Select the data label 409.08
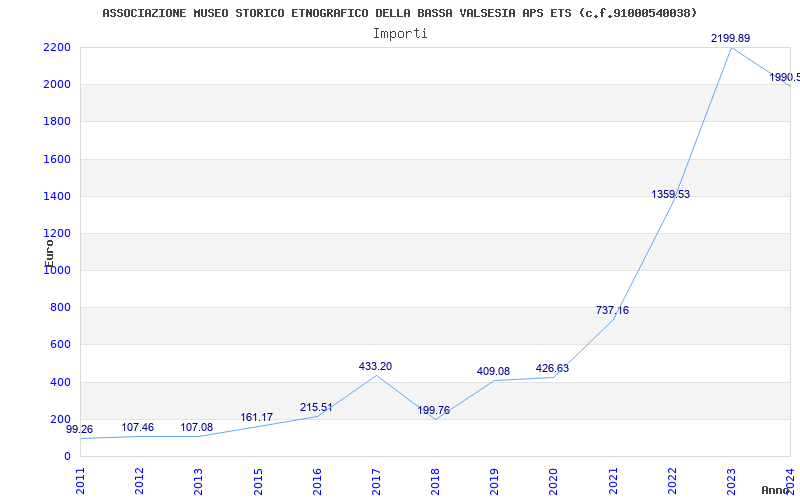800x500 pixels. click(x=493, y=371)
